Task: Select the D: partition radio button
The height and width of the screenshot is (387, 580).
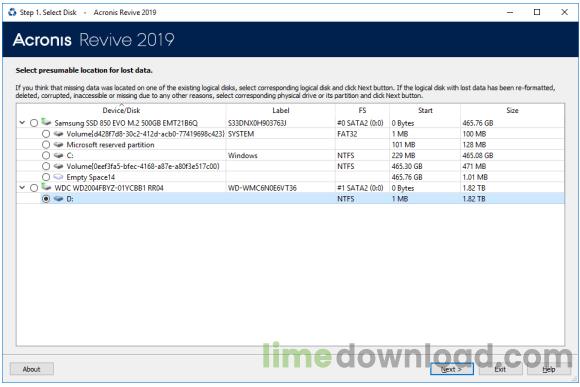Action: pyautogui.click(x=46, y=199)
